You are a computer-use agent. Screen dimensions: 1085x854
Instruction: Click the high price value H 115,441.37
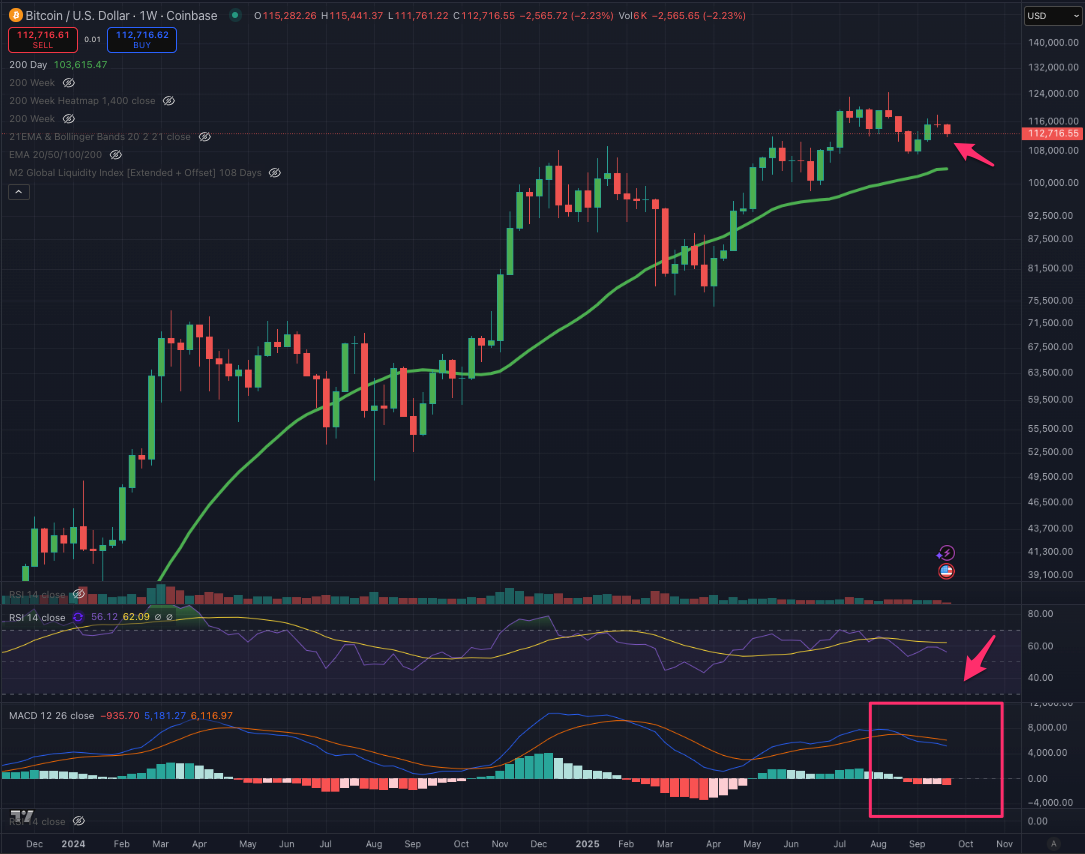click(352, 15)
